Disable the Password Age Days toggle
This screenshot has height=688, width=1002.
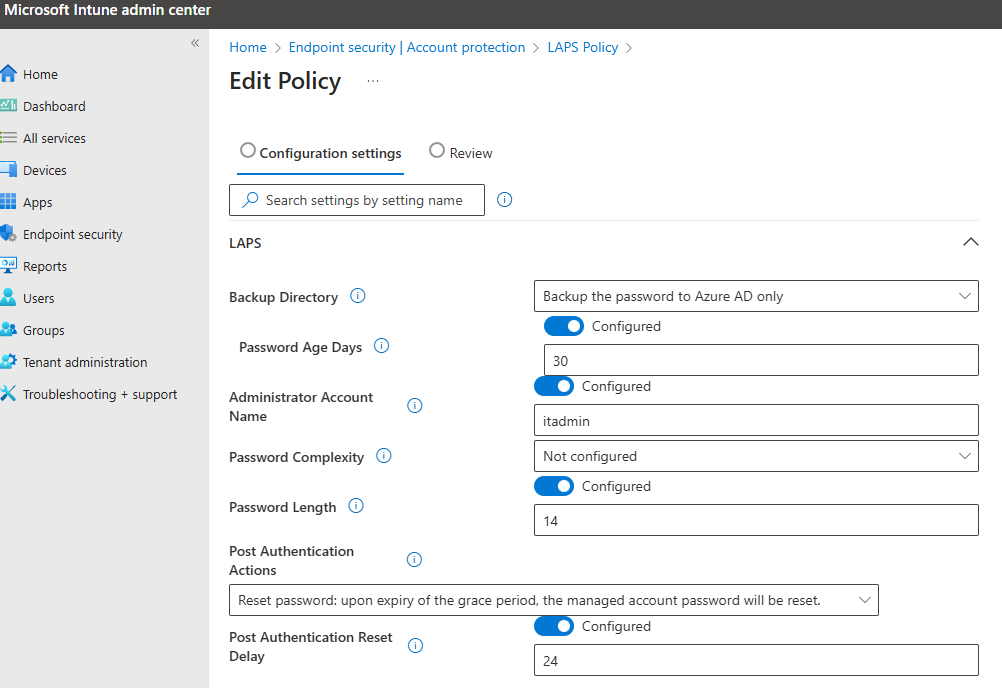563,326
